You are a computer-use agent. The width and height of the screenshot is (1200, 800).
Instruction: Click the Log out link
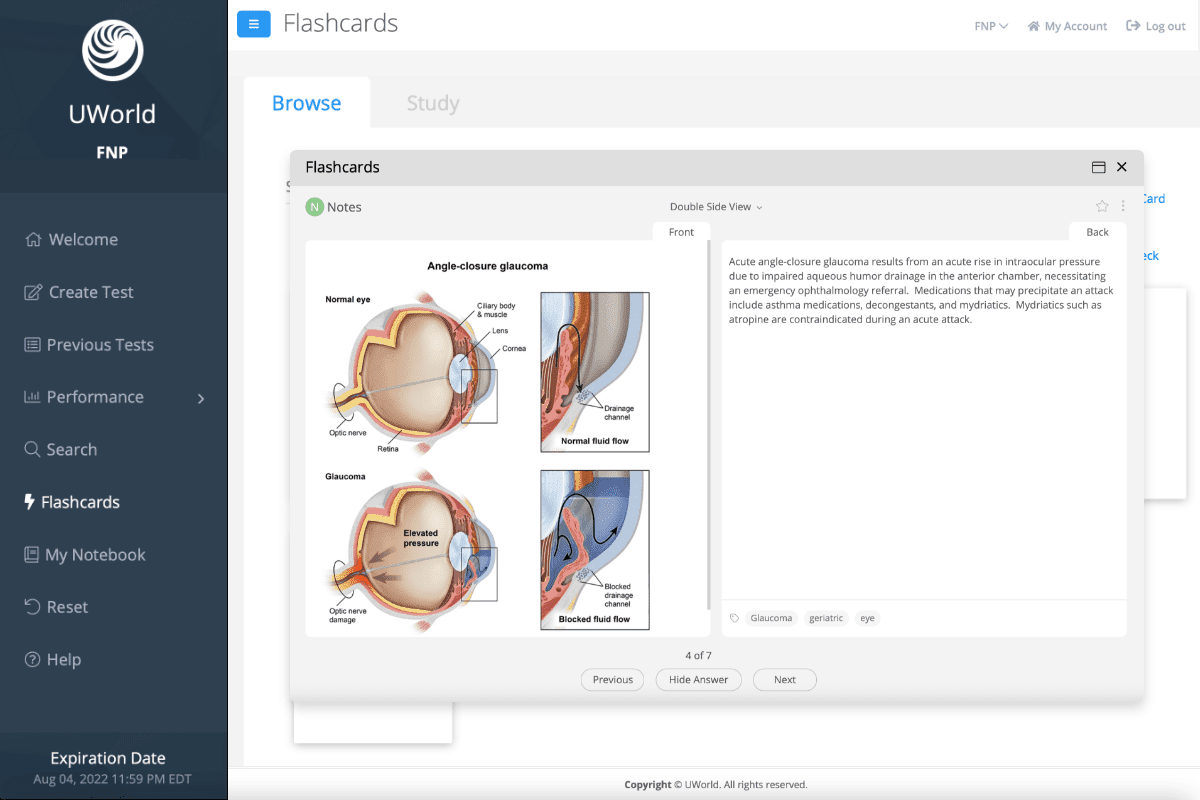click(x=1156, y=26)
